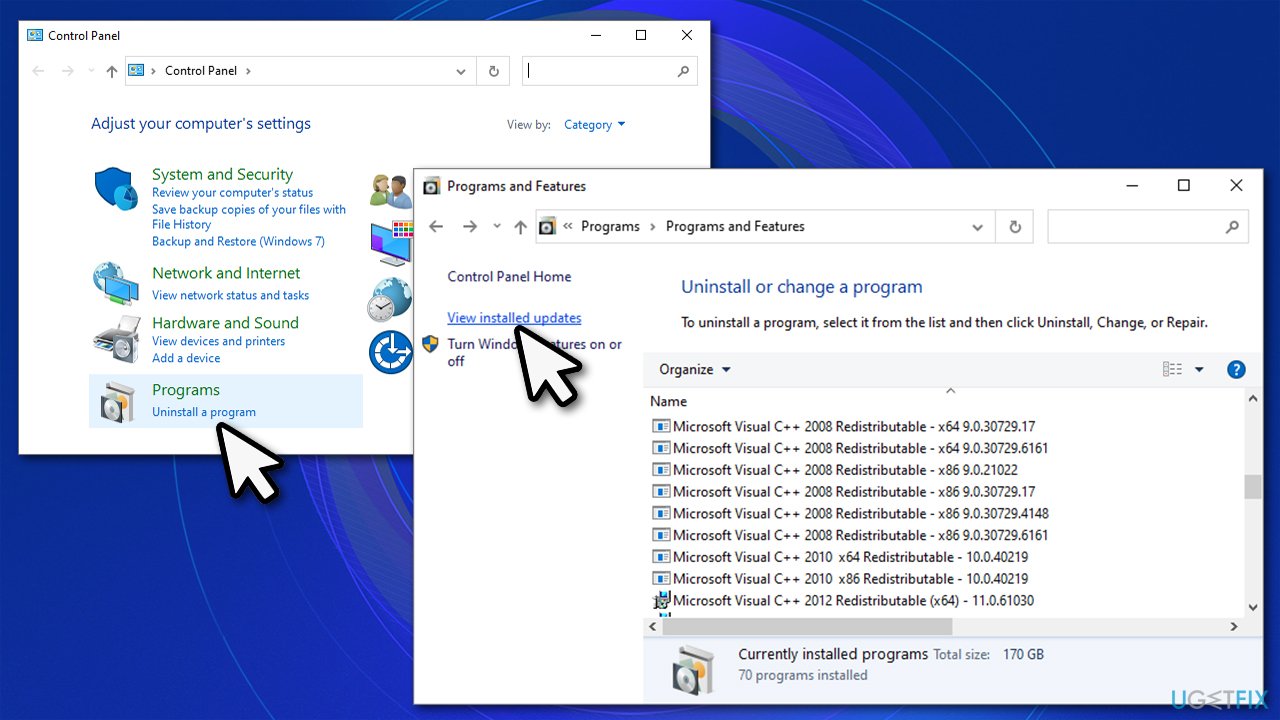
Task: Change the program list view layout
Action: coord(1172,370)
